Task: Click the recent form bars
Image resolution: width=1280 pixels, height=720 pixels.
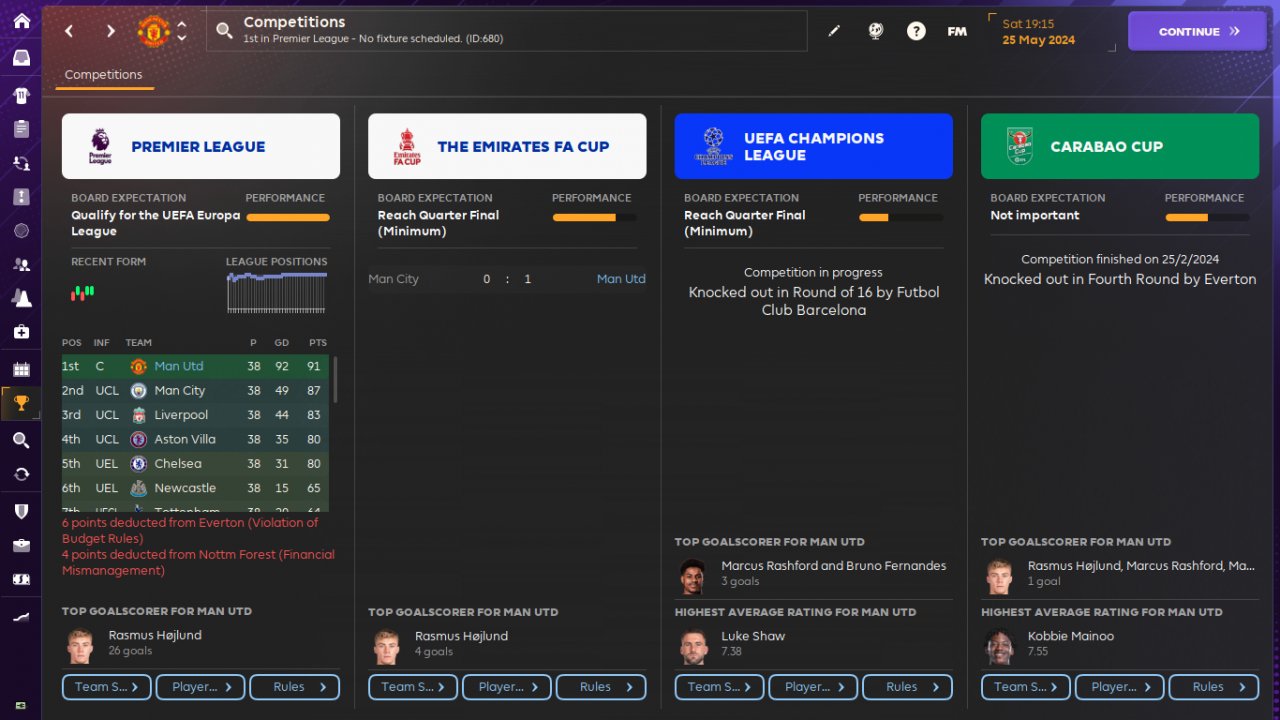Action: [x=82, y=292]
